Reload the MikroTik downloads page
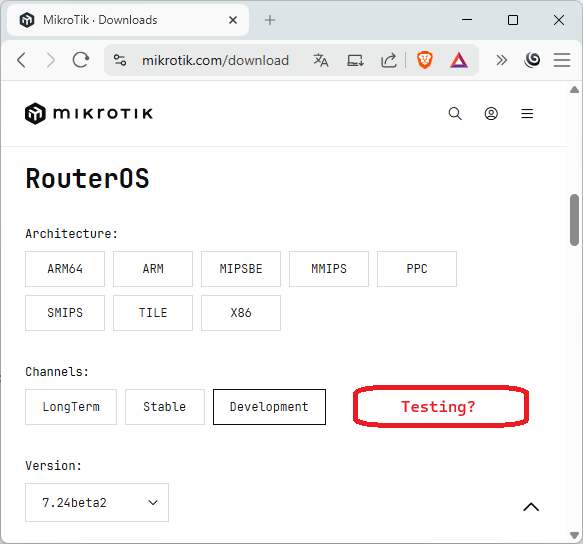Screen dimensions: 583x544 (x=81, y=60)
